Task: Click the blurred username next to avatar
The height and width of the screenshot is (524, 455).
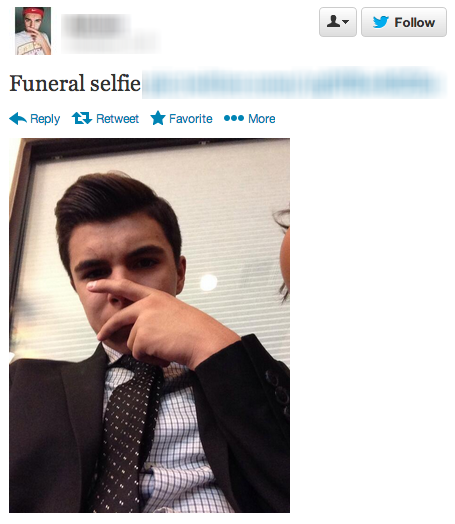Action: [97, 25]
